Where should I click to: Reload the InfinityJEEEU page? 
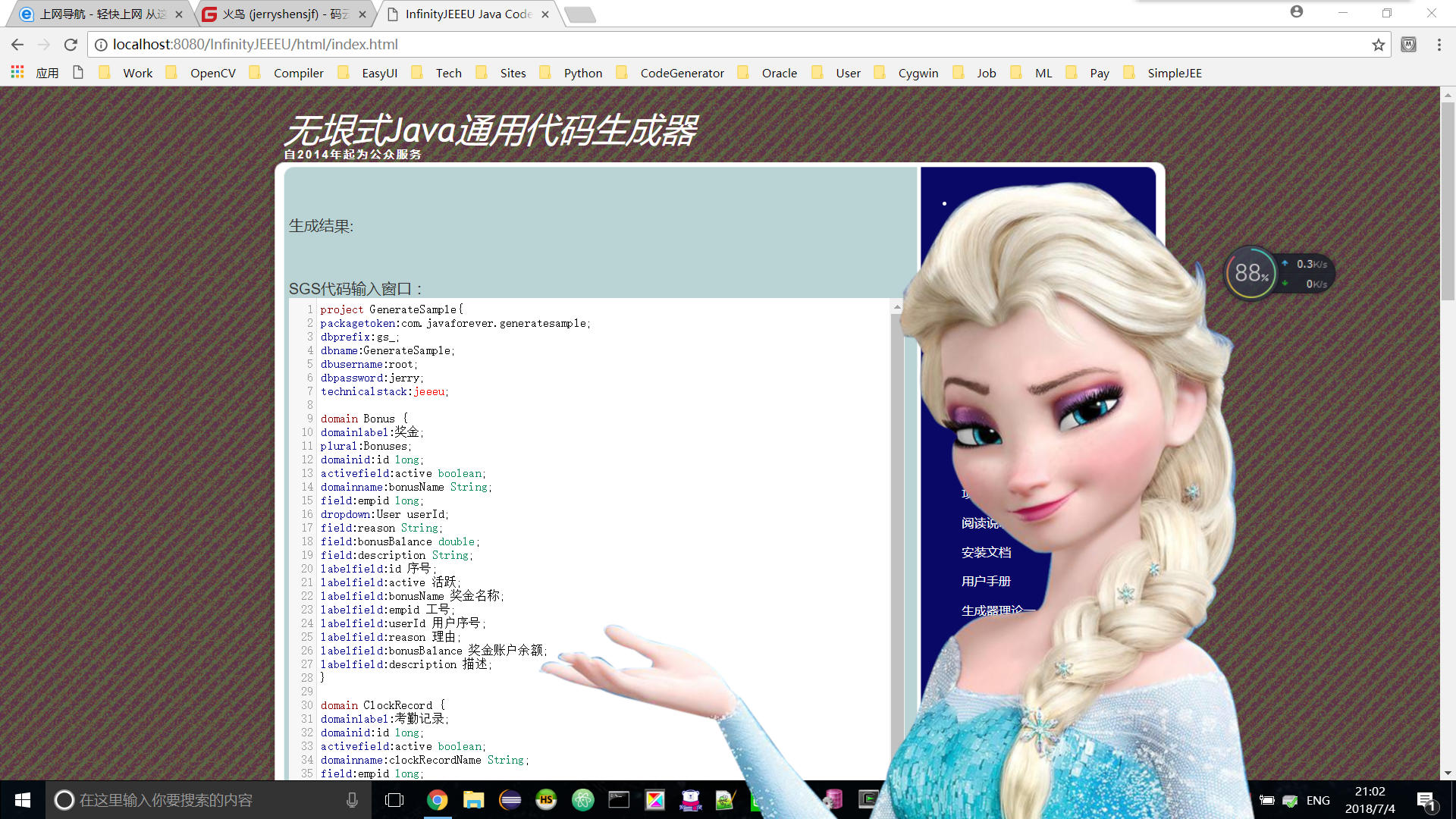click(x=71, y=45)
